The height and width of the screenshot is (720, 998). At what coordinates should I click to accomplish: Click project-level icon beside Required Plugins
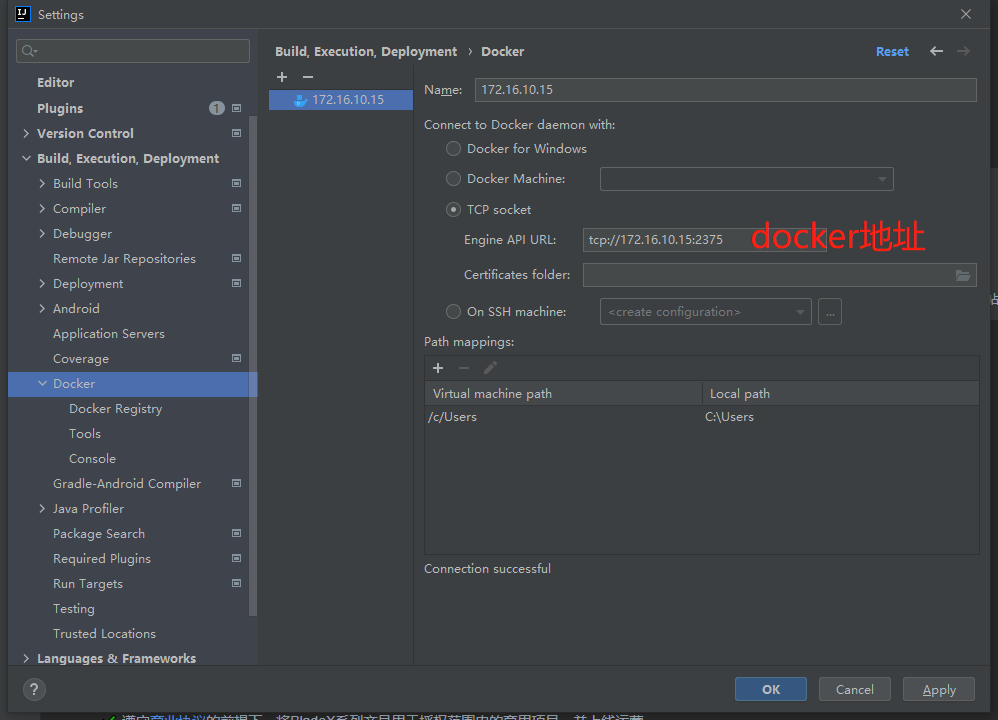[x=237, y=558]
